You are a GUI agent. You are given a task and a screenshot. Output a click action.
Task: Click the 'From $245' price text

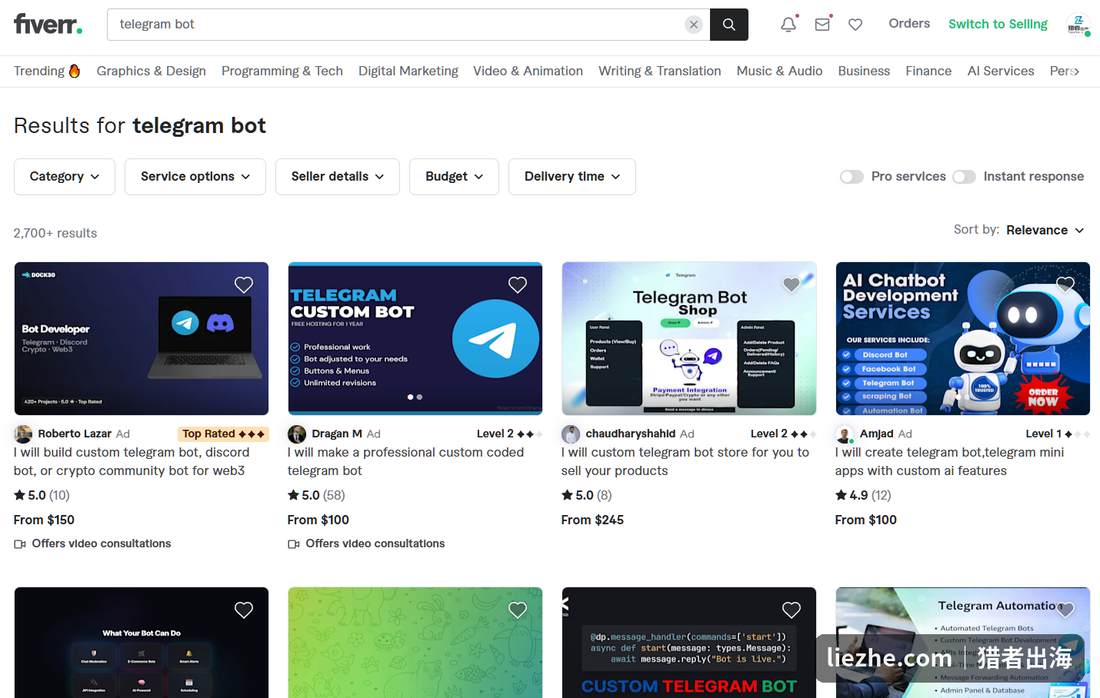click(592, 520)
